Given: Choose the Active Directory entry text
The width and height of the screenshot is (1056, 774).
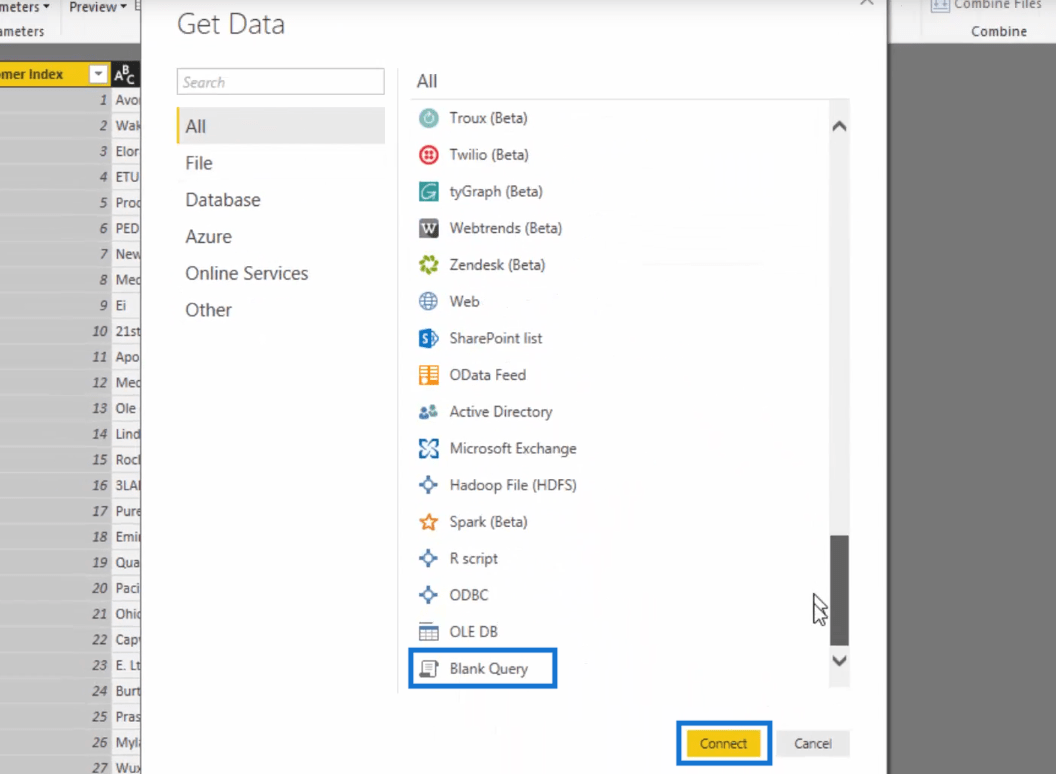Looking at the screenshot, I should tap(501, 412).
